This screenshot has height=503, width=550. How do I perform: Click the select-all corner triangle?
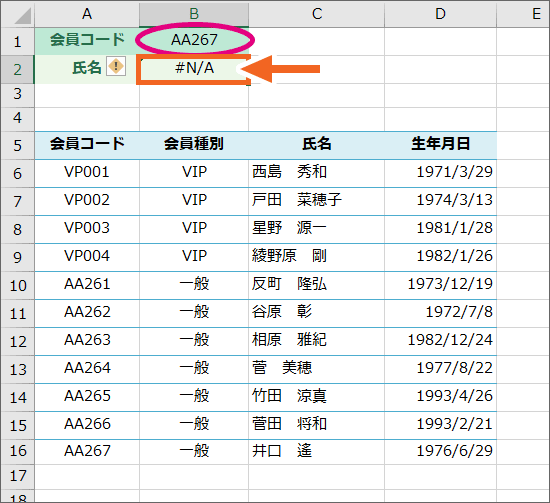coord(22,16)
